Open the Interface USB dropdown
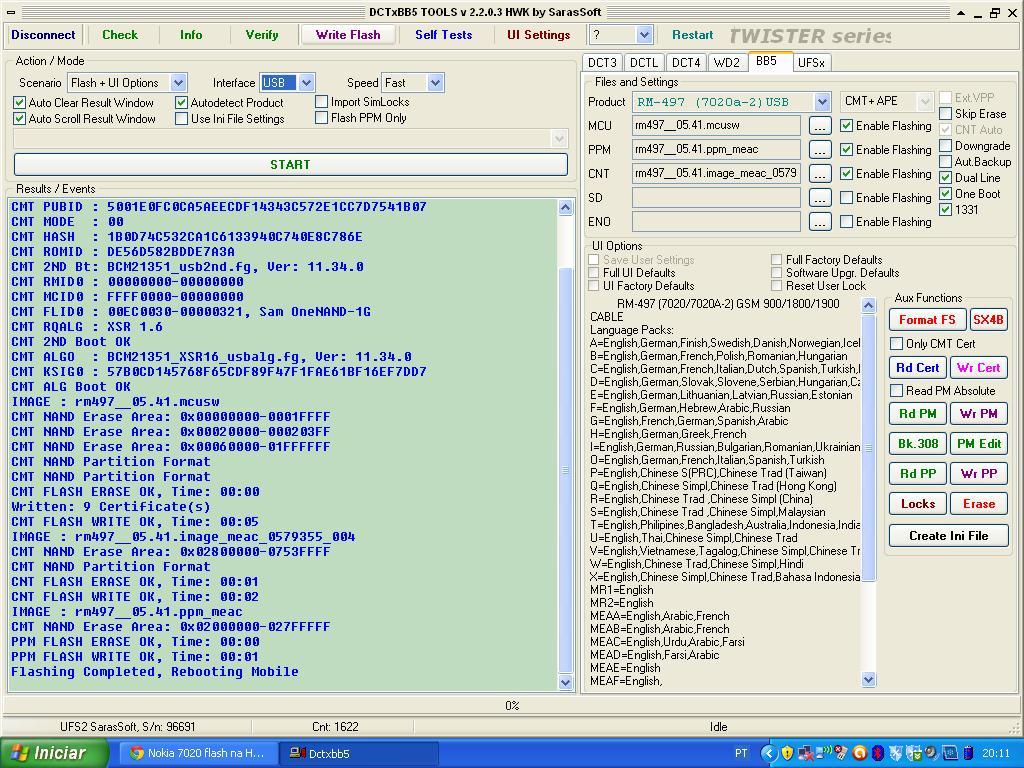Screen dimensions: 1024x768 click(x=307, y=83)
